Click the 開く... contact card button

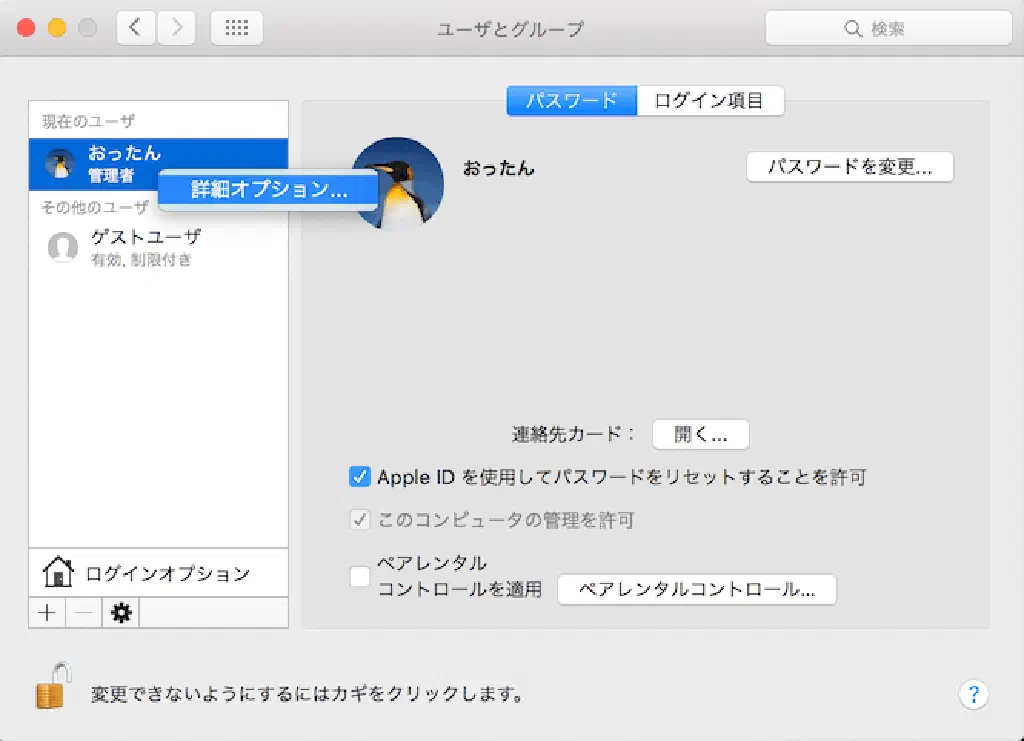(700, 434)
